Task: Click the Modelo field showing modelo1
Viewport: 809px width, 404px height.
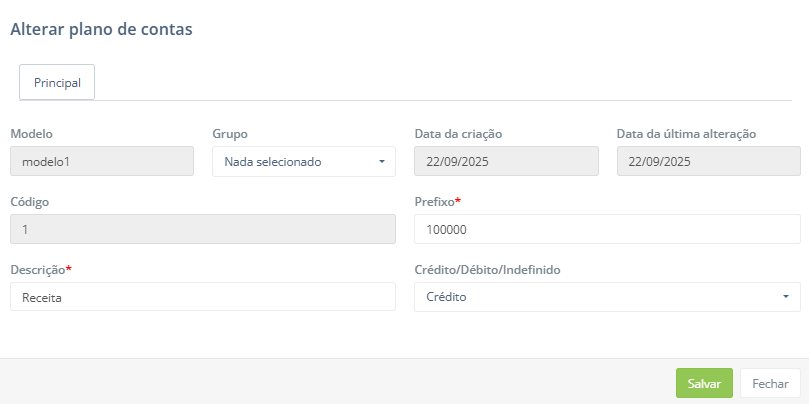Action: 102,161
